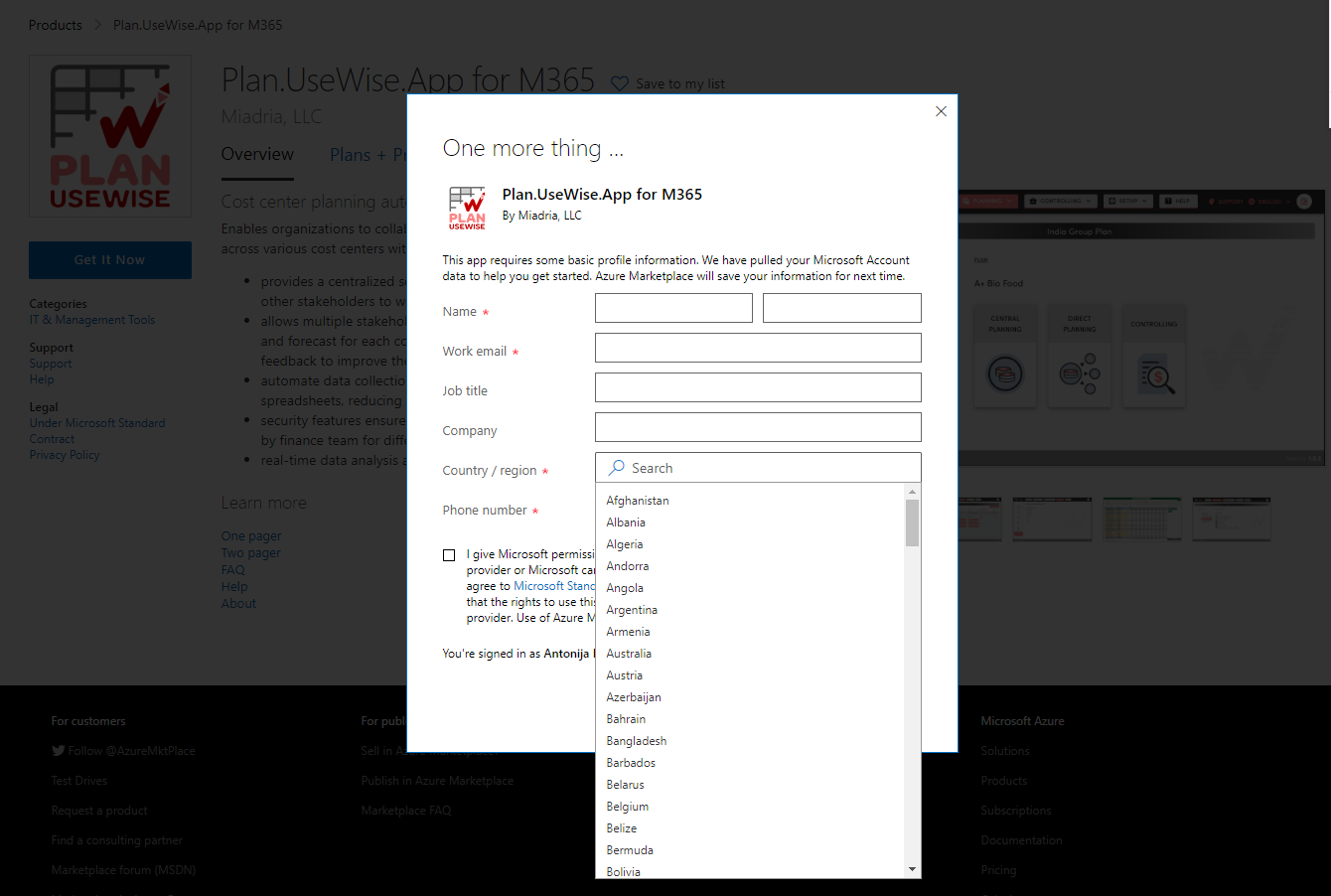Image resolution: width=1331 pixels, height=896 pixels.
Task: Click the Get It Now button
Action: coord(110,260)
